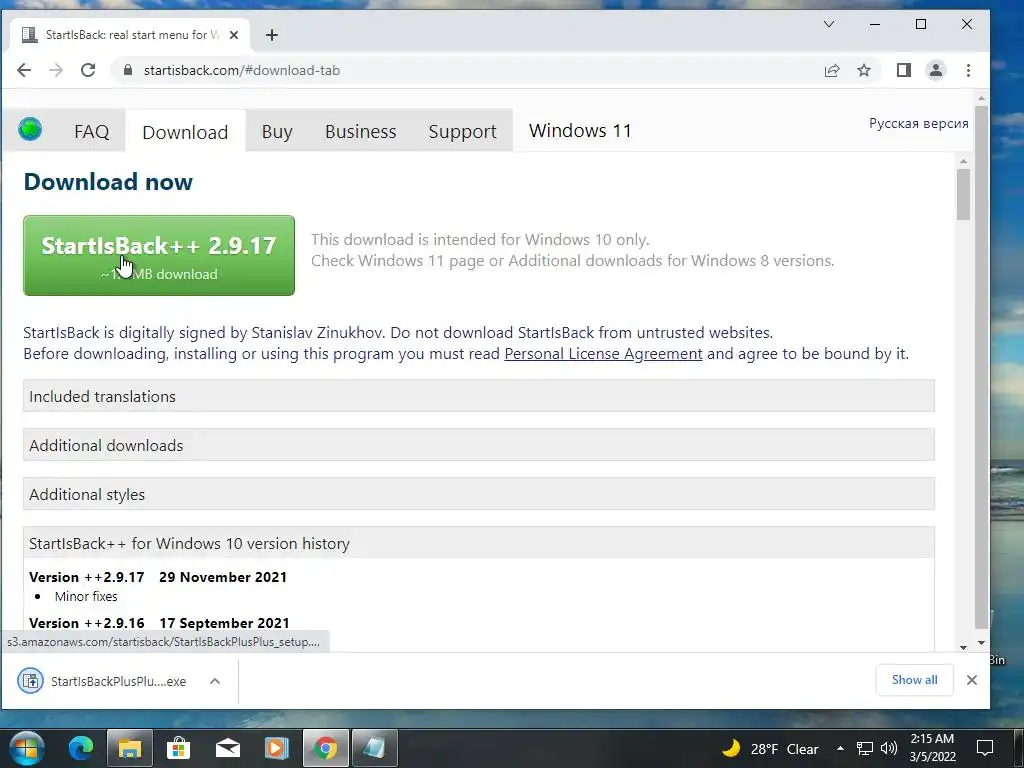This screenshot has width=1024, height=768.
Task: Open the Mail app from taskbar
Action: [x=228, y=748]
